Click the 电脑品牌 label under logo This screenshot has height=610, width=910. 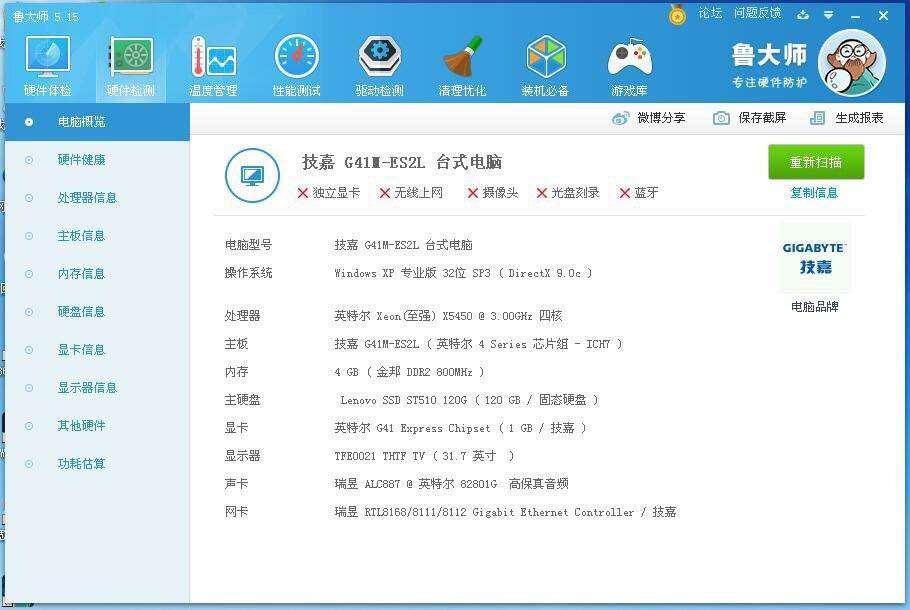pos(815,306)
